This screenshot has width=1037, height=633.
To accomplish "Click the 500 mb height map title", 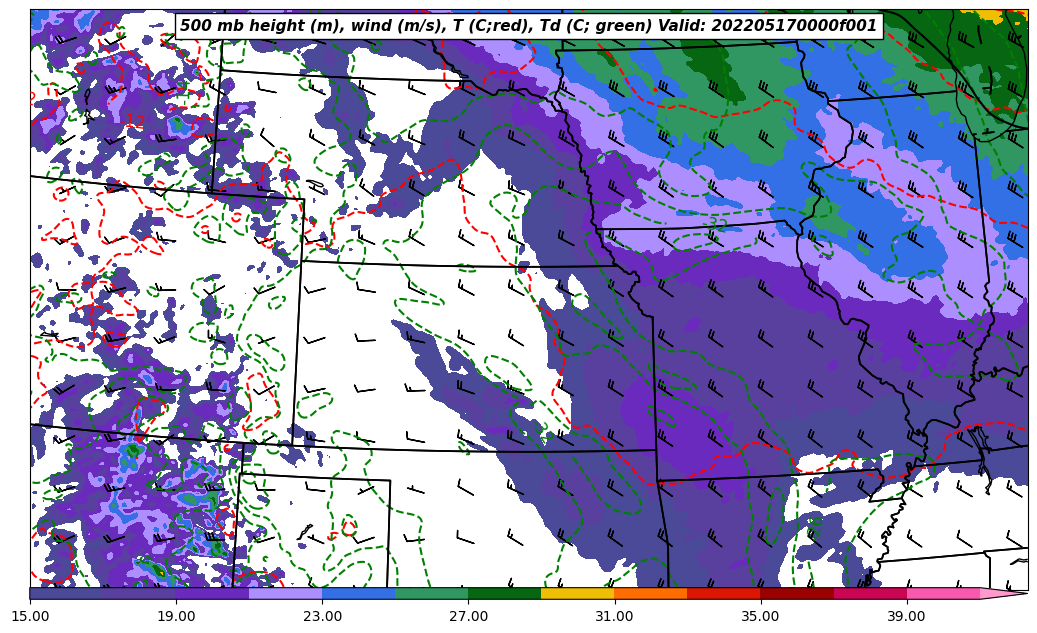I will [x=528, y=26].
